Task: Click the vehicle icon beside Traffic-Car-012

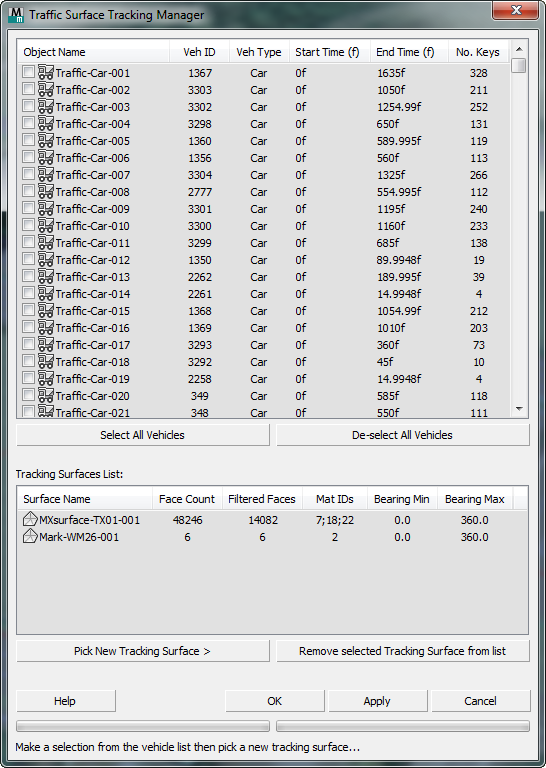Action: click(46, 260)
